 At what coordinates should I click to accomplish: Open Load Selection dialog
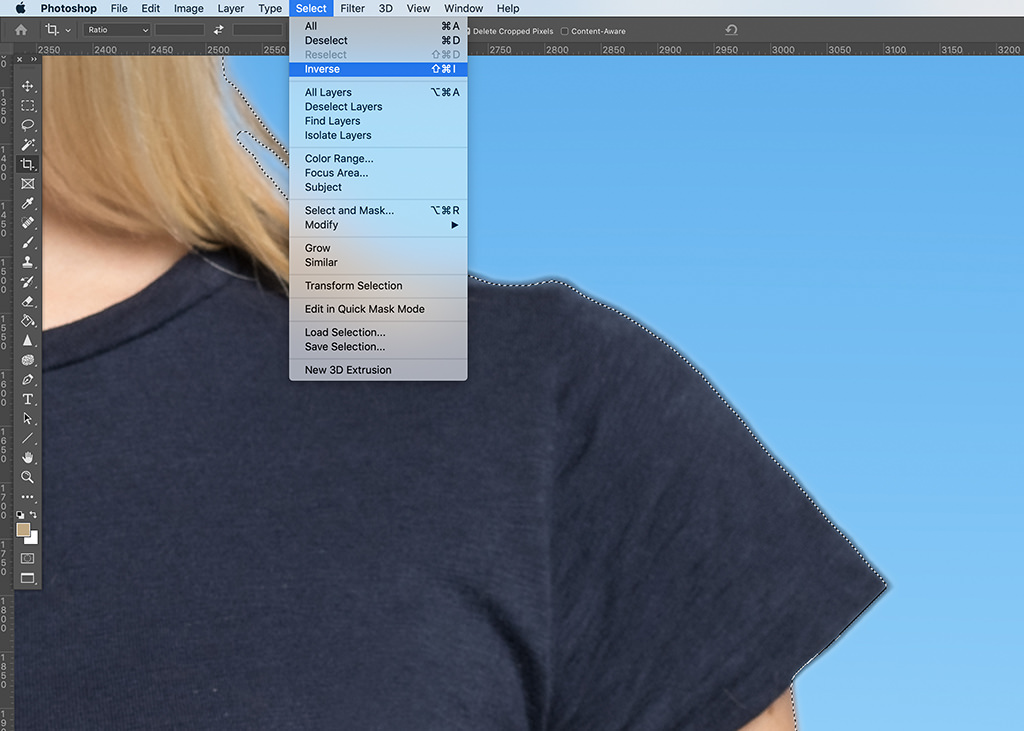pyautogui.click(x=378, y=333)
